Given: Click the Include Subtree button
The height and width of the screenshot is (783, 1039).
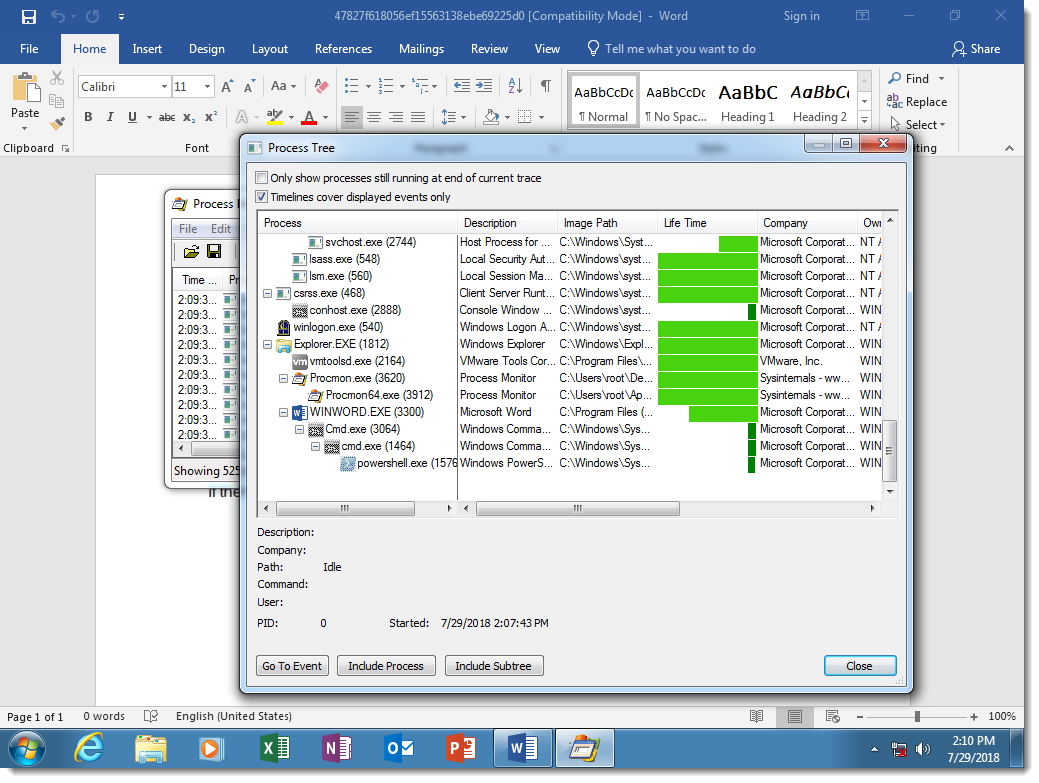Looking at the screenshot, I should [x=494, y=666].
